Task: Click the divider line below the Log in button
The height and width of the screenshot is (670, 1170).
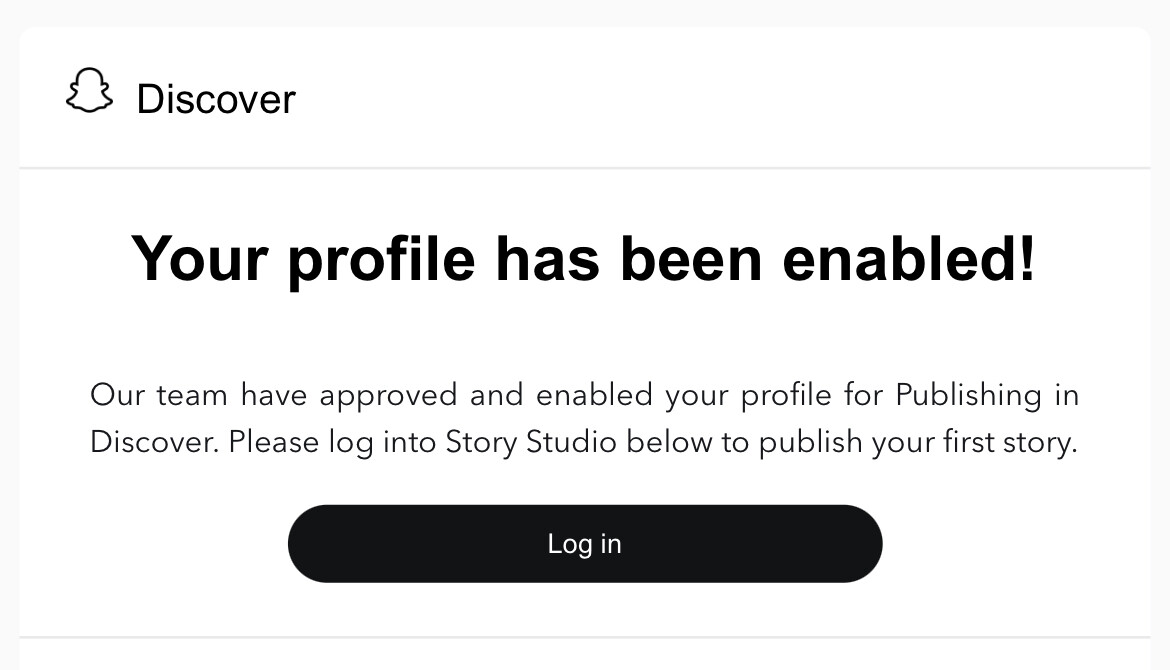Action: [585, 637]
